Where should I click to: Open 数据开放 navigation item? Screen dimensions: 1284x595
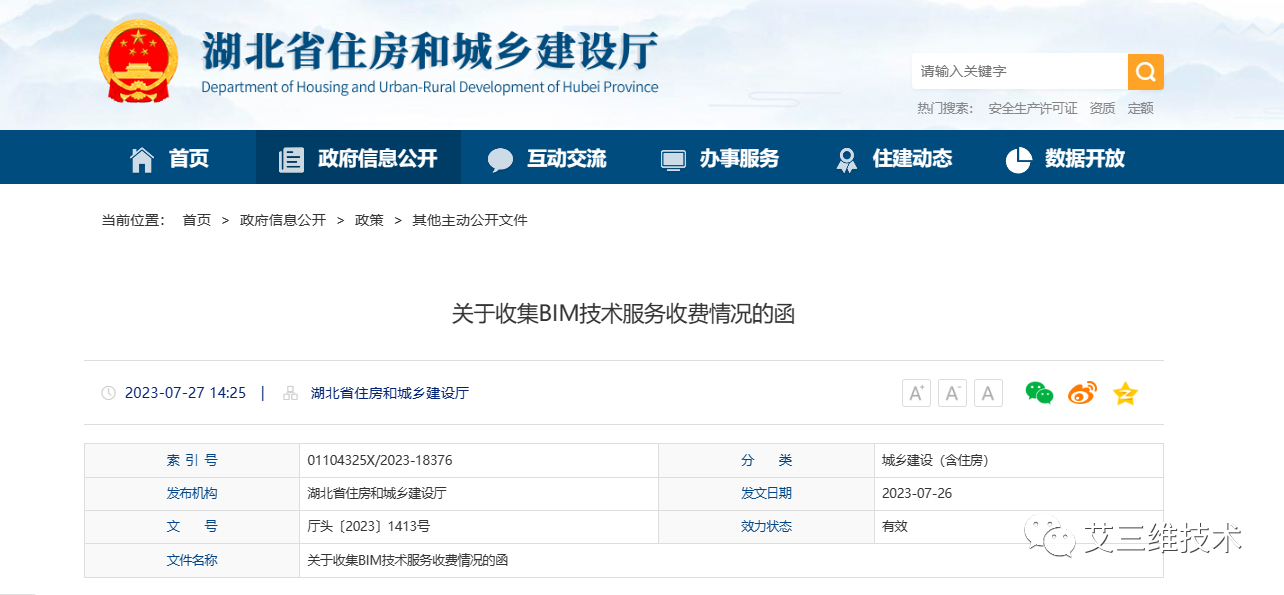pos(1066,158)
